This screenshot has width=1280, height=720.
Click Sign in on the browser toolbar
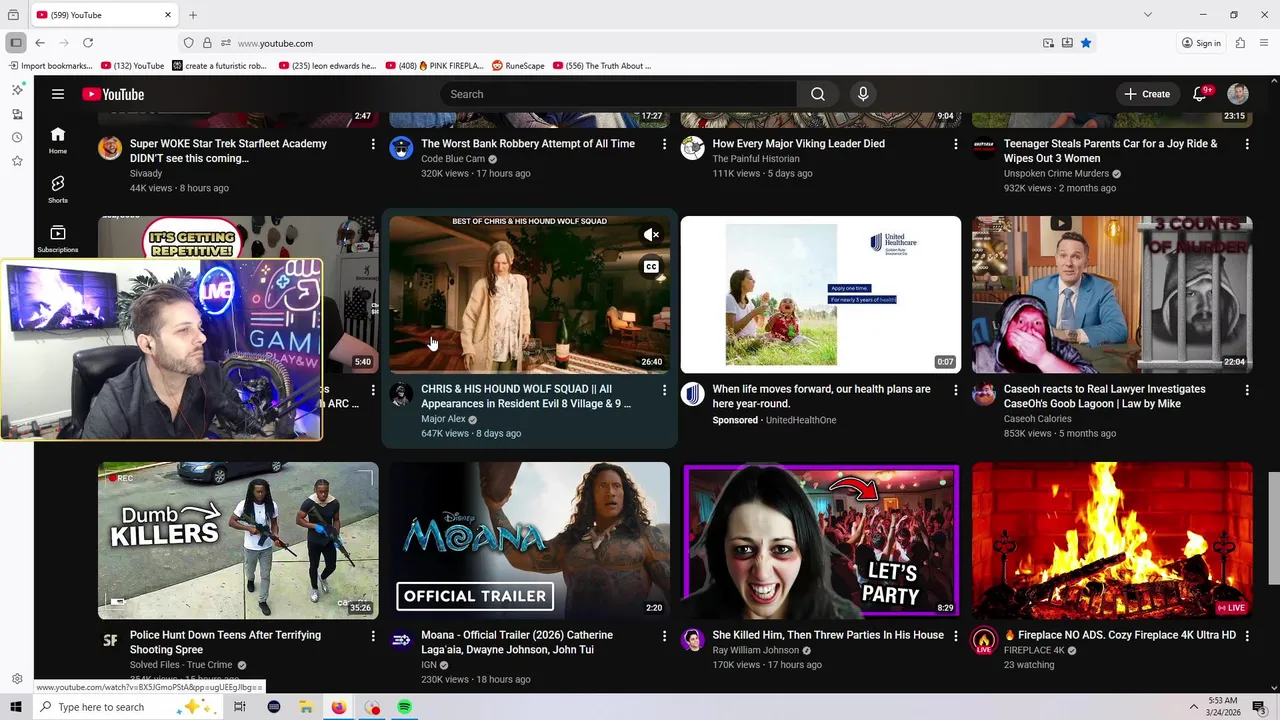pyautogui.click(x=1201, y=43)
